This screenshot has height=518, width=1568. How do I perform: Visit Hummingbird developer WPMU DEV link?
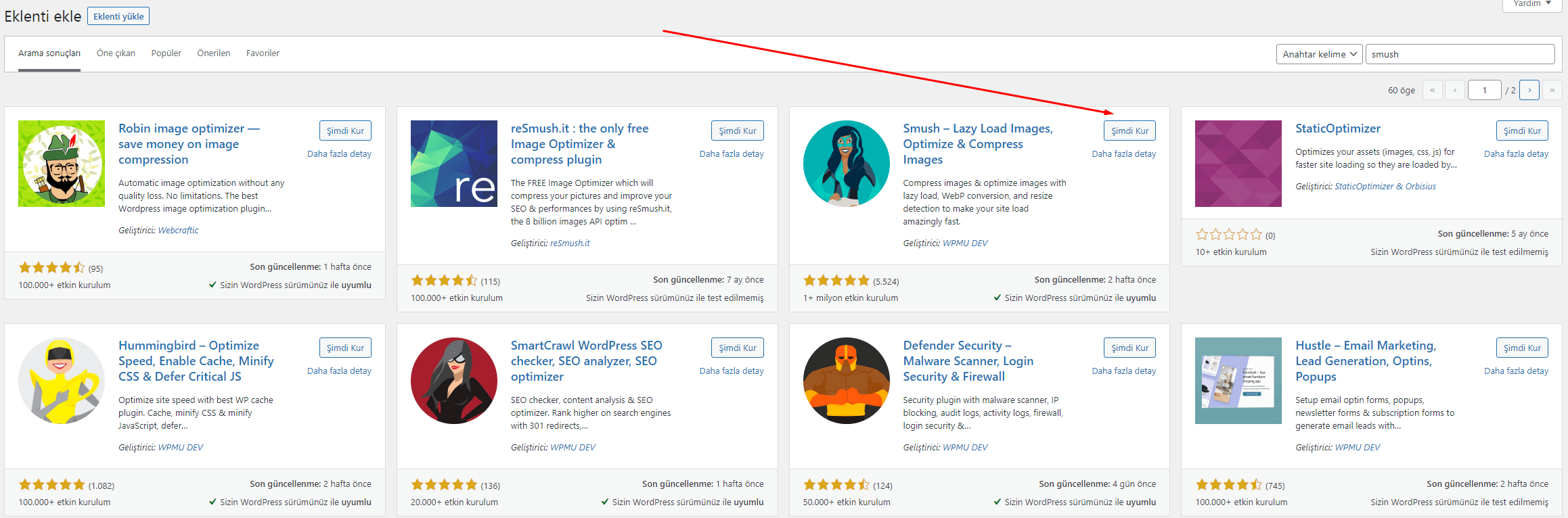point(180,448)
